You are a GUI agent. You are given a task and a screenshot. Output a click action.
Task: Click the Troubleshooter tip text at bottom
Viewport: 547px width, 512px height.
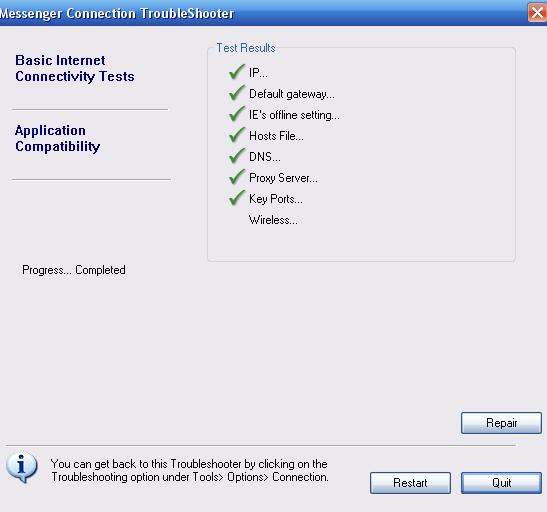click(x=190, y=470)
